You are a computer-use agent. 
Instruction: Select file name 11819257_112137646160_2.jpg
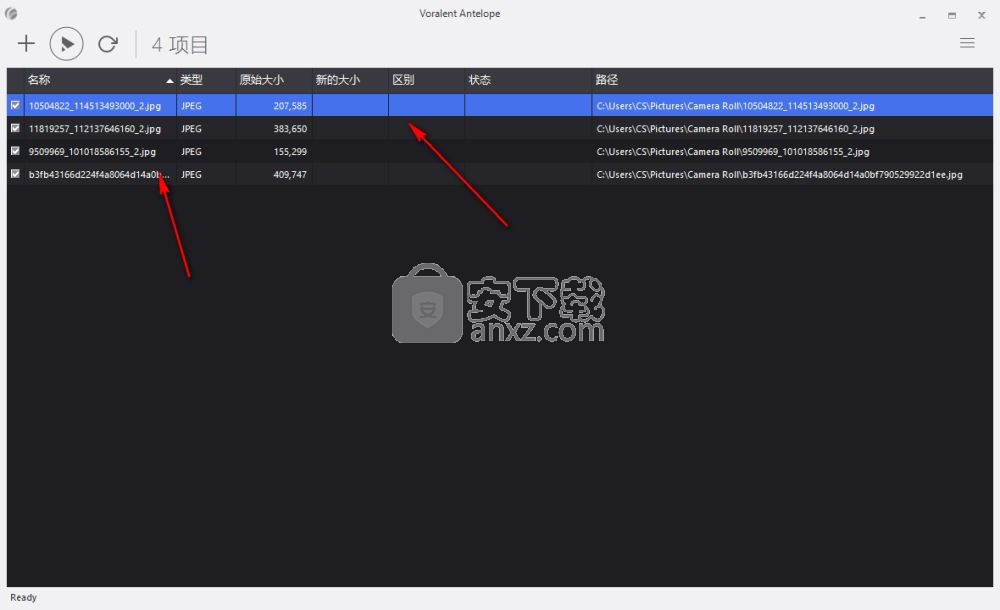pyautogui.click(x=94, y=129)
